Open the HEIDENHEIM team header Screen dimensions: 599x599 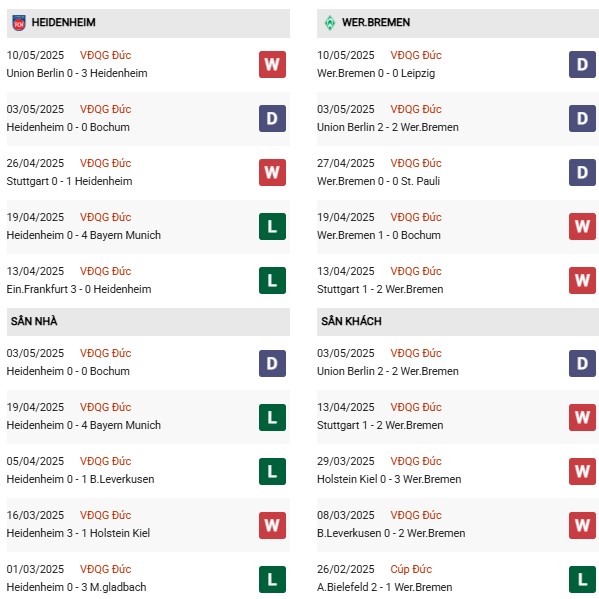(x=148, y=23)
